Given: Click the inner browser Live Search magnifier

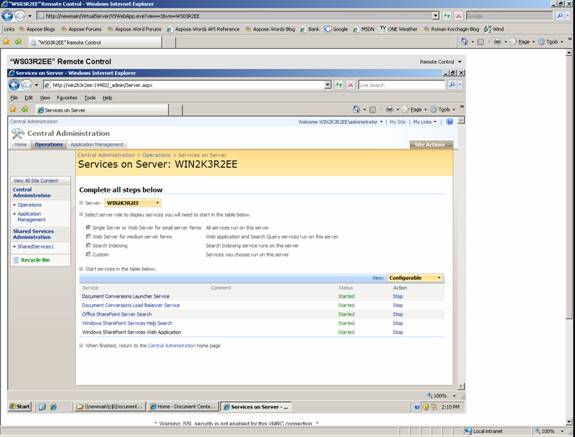Looking at the screenshot, I should [452, 85].
